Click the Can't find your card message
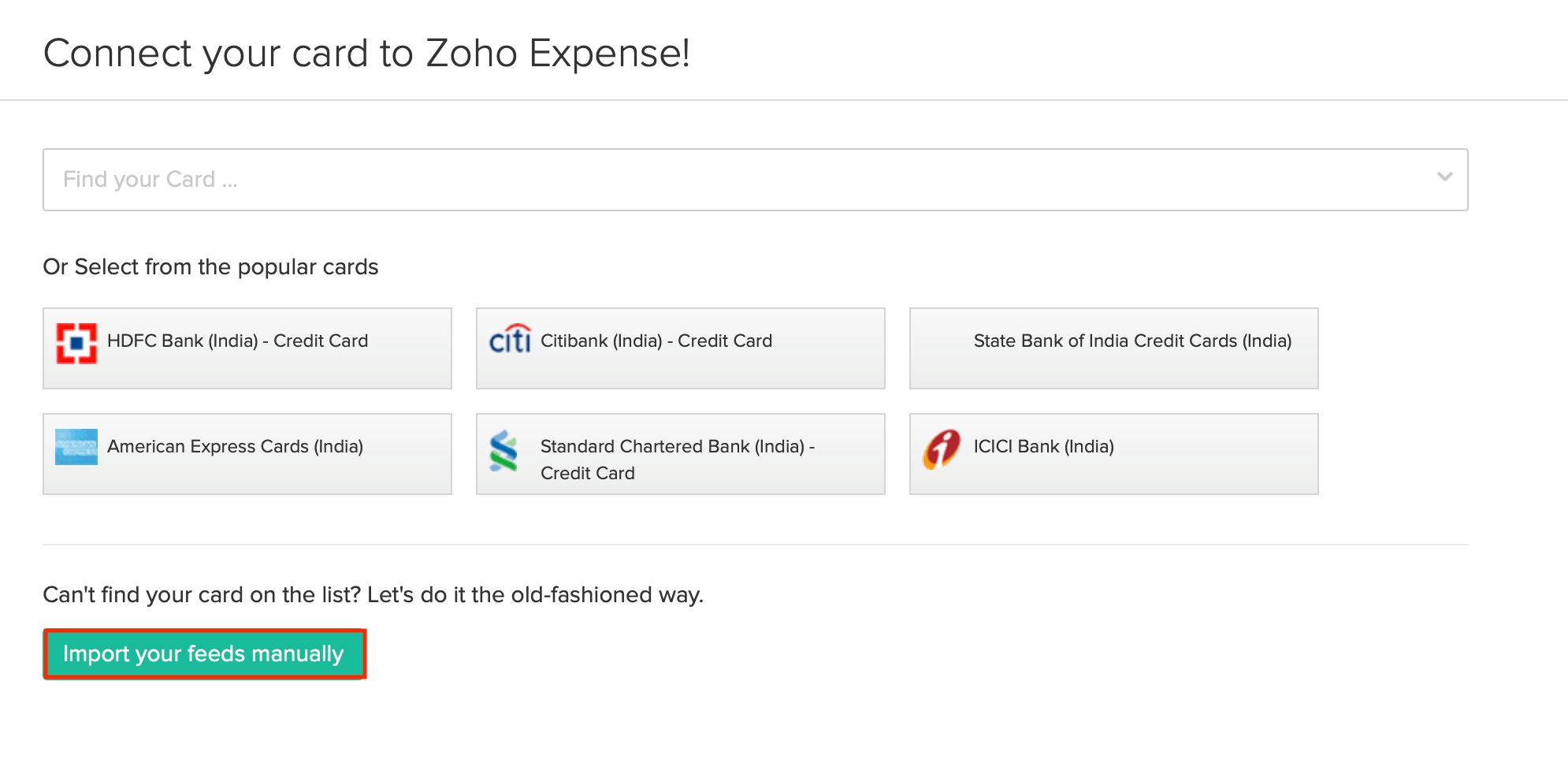Screen dimensions: 1568x763 coord(373,595)
